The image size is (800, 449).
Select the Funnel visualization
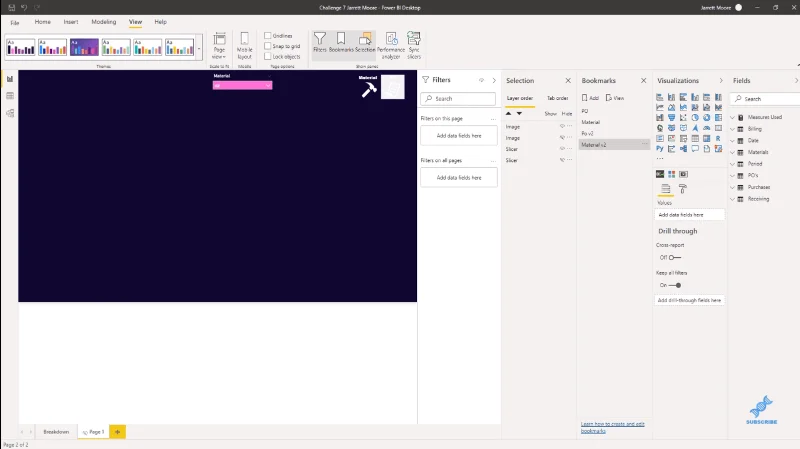click(671, 117)
